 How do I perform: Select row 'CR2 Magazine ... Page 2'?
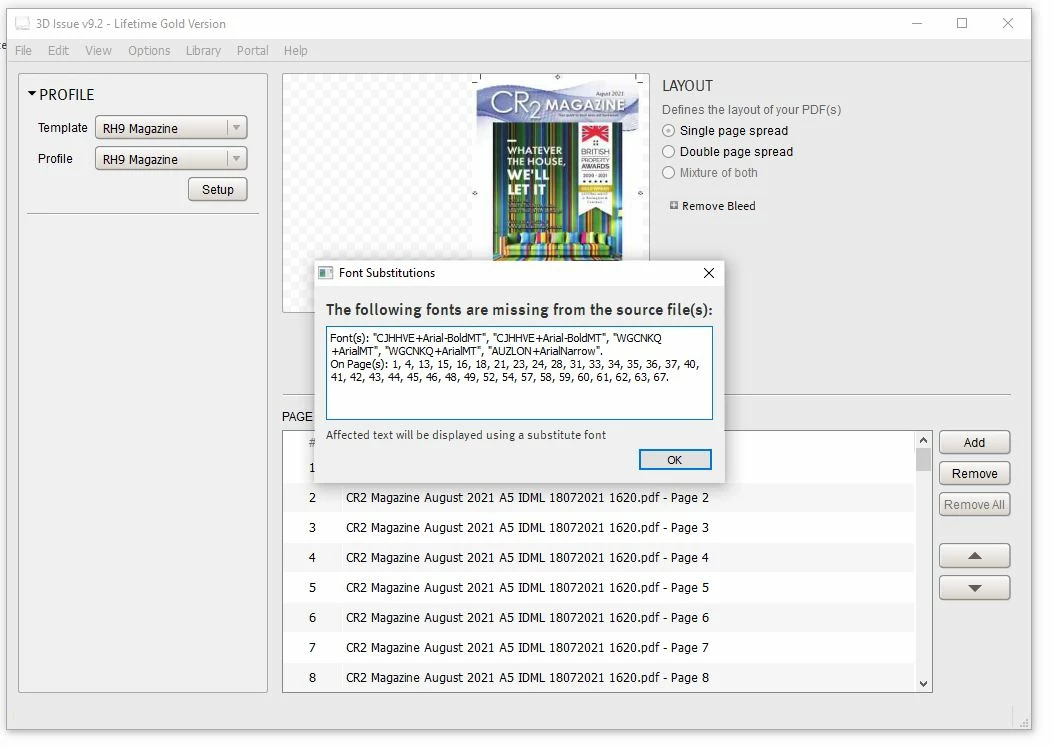click(598, 498)
